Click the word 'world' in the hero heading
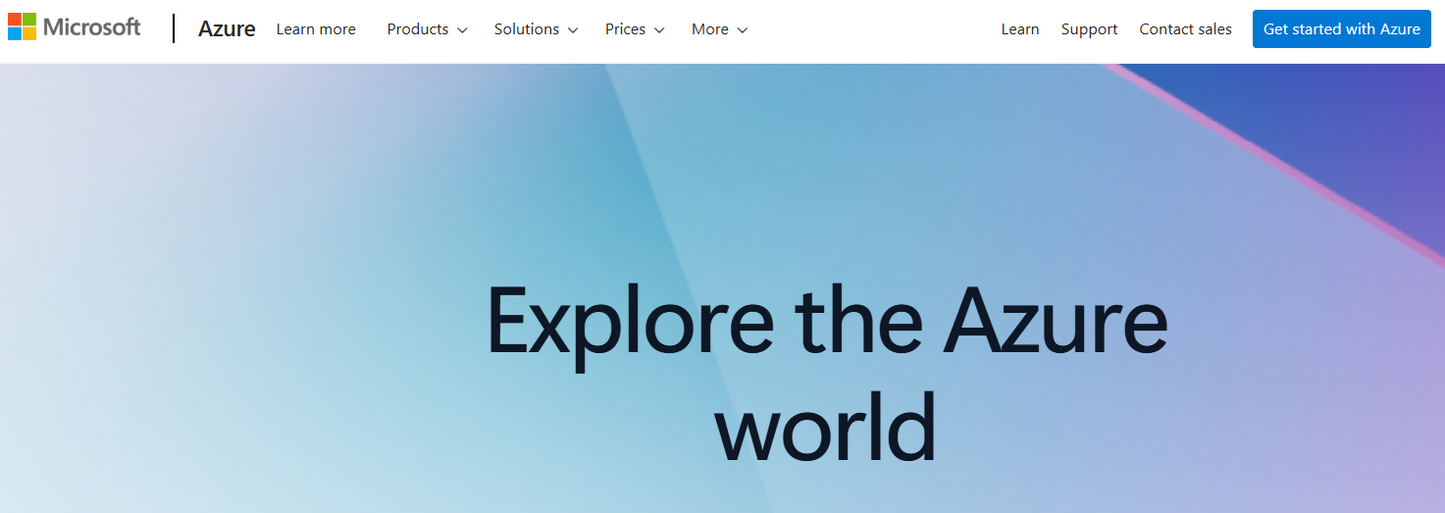 pos(826,427)
